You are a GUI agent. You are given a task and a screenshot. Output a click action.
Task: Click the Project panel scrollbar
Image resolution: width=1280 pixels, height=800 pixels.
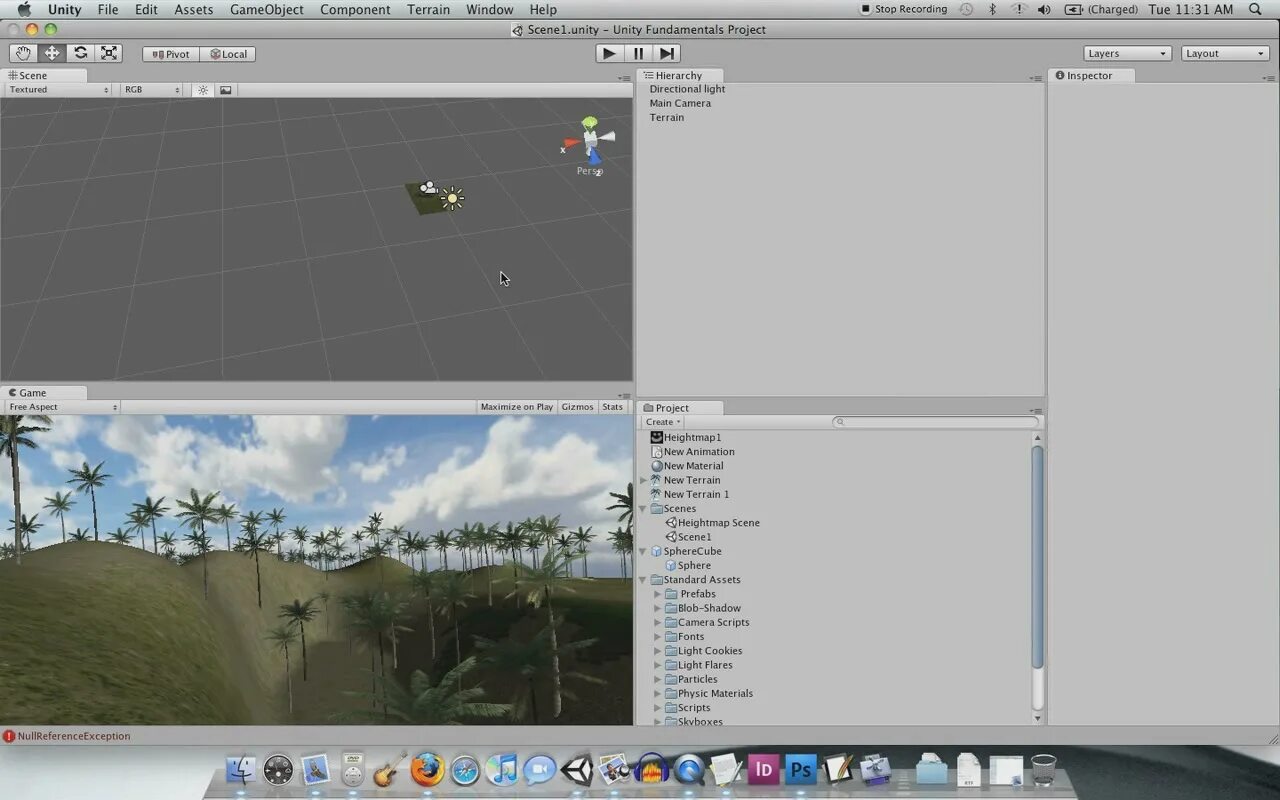(1037, 558)
